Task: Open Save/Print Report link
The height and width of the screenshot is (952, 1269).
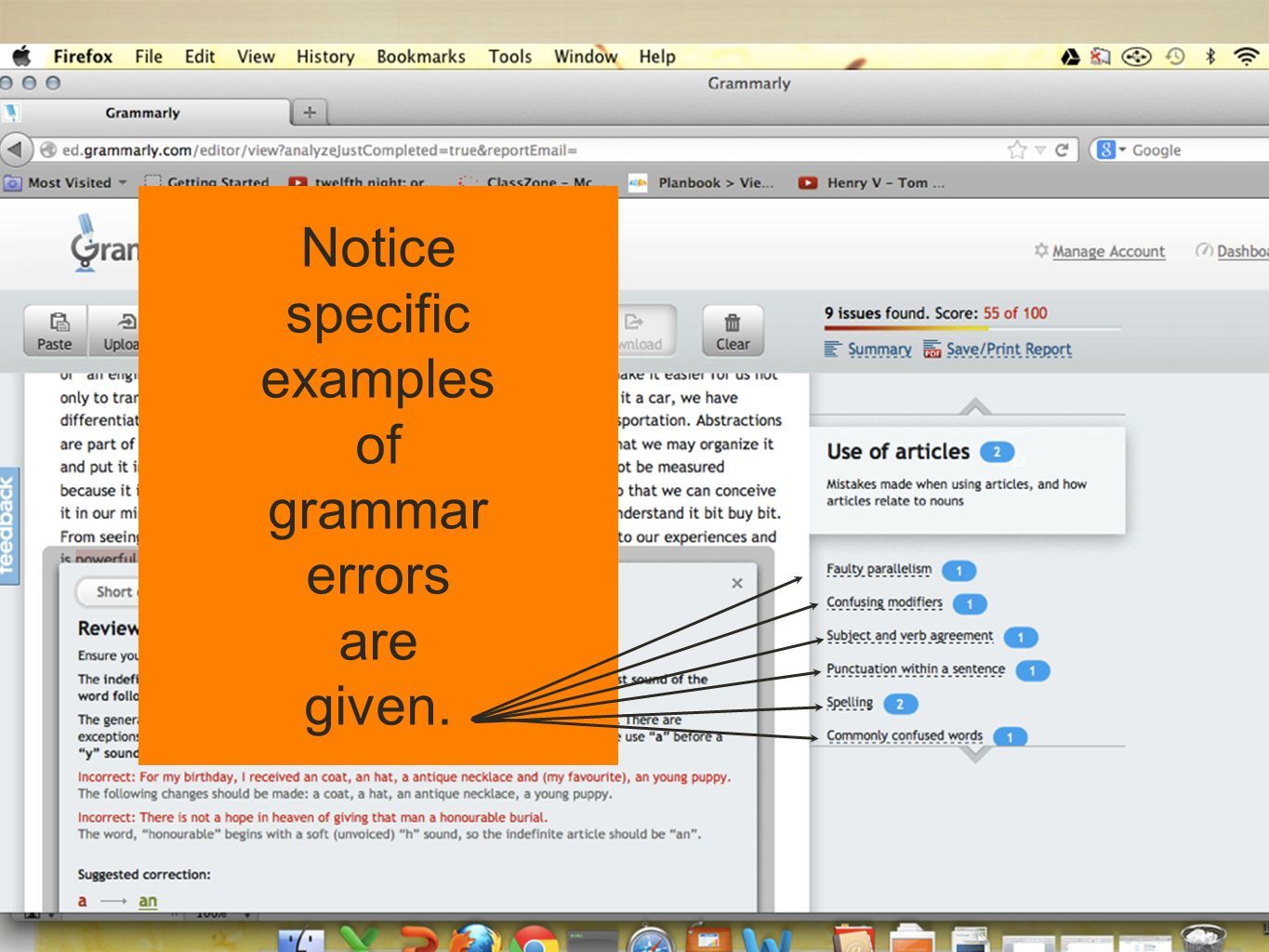Action: (x=1009, y=349)
